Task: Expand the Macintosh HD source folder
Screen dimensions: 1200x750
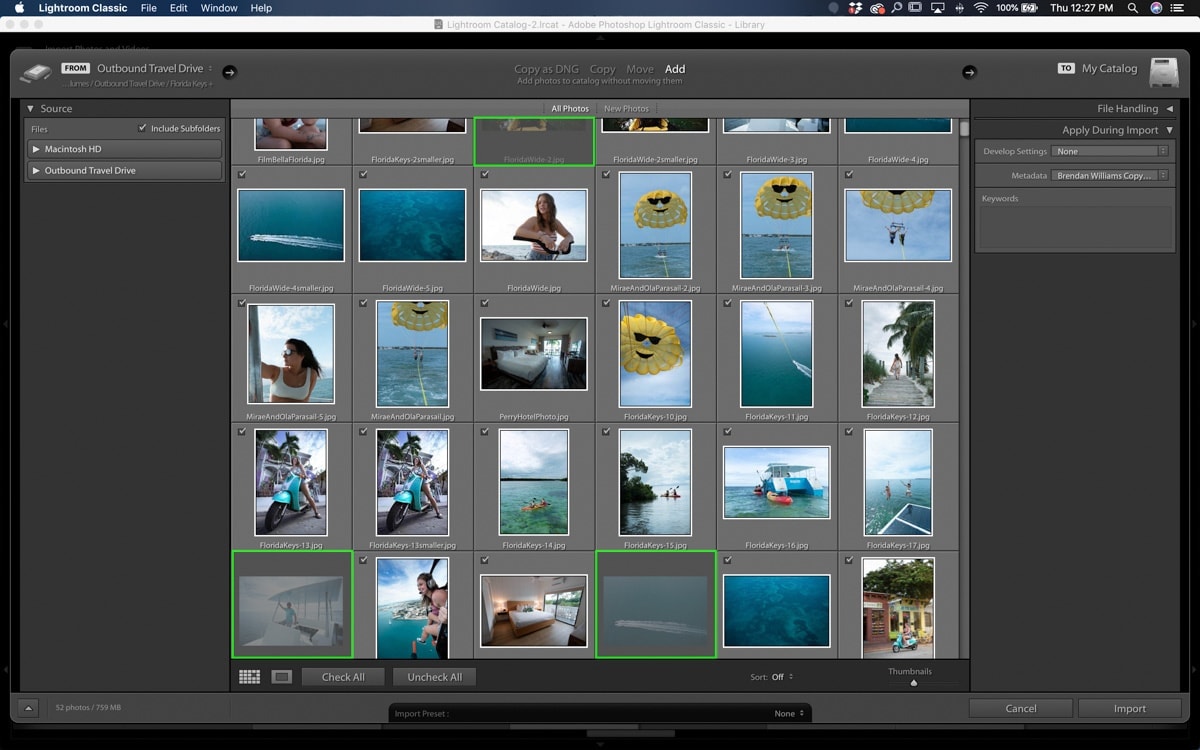Action: [36, 149]
